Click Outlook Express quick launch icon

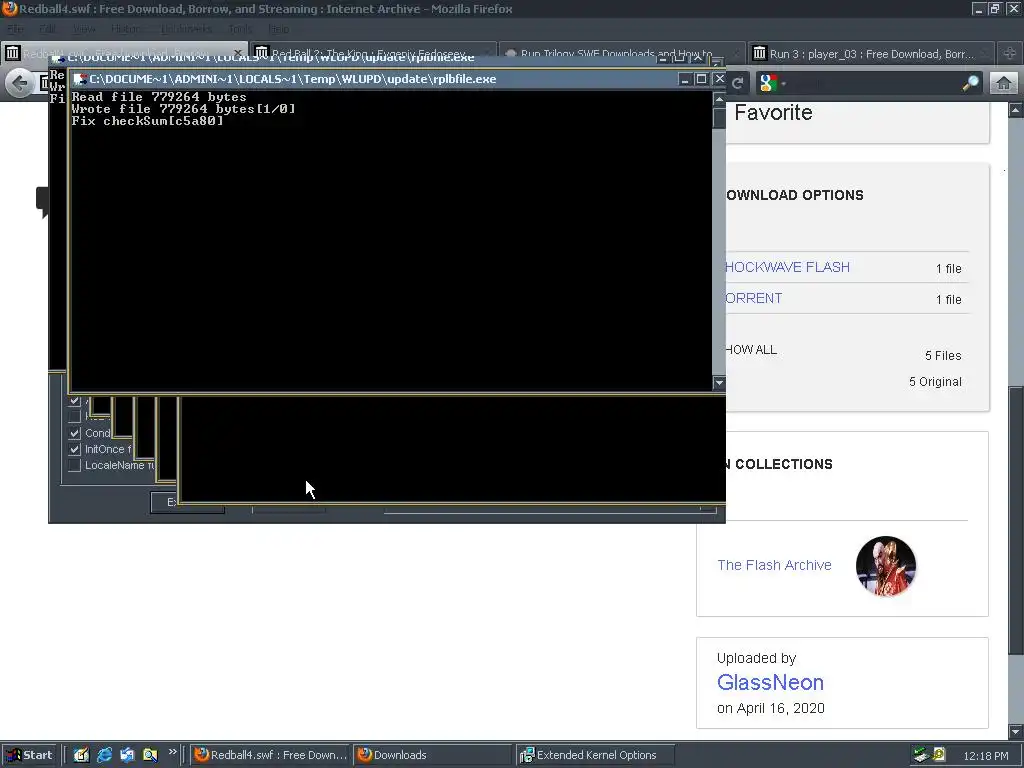[x=127, y=755]
